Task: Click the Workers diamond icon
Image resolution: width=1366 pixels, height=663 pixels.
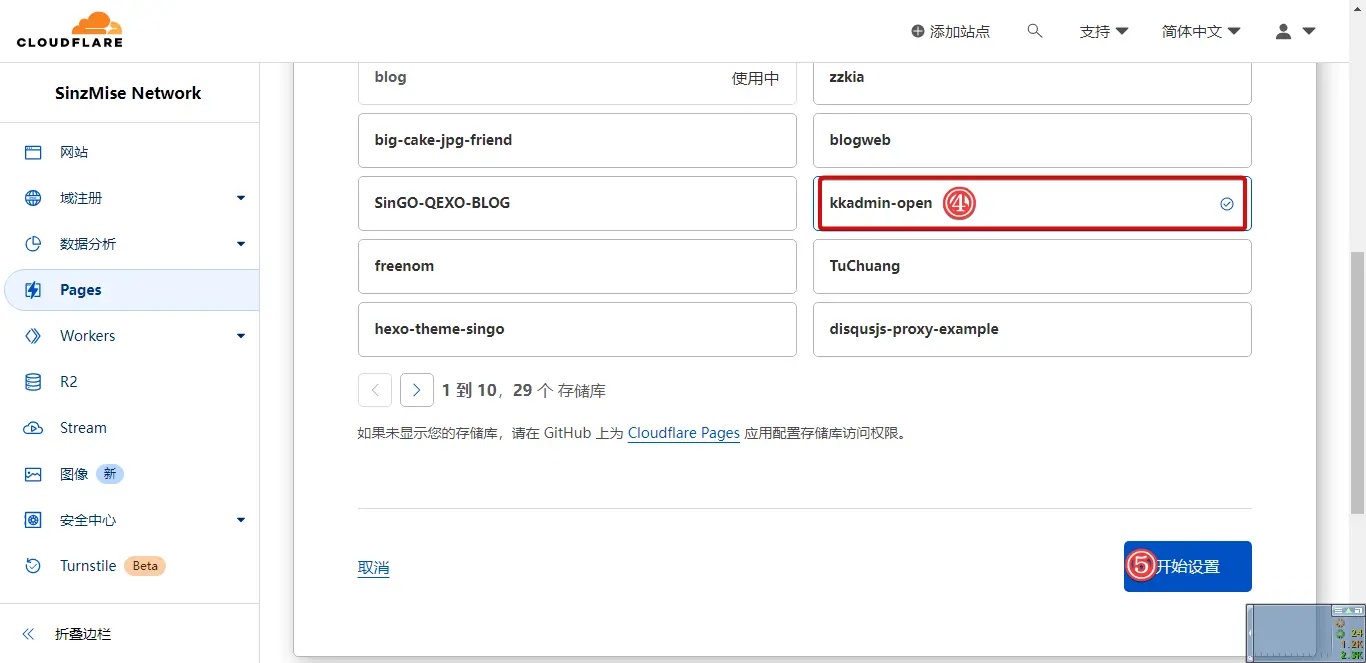Action: coord(33,336)
